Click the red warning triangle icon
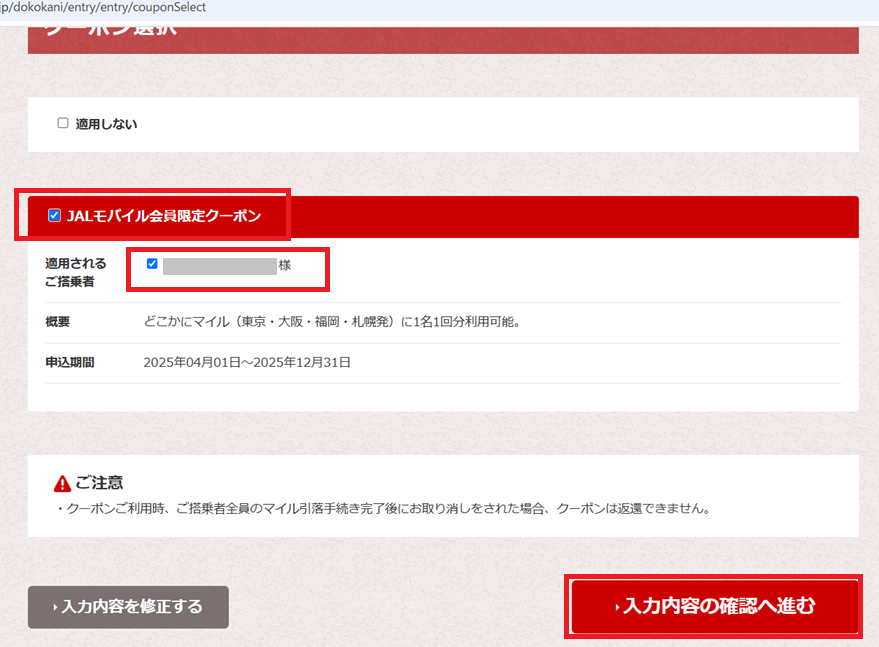Image resolution: width=879 pixels, height=647 pixels. click(63, 484)
